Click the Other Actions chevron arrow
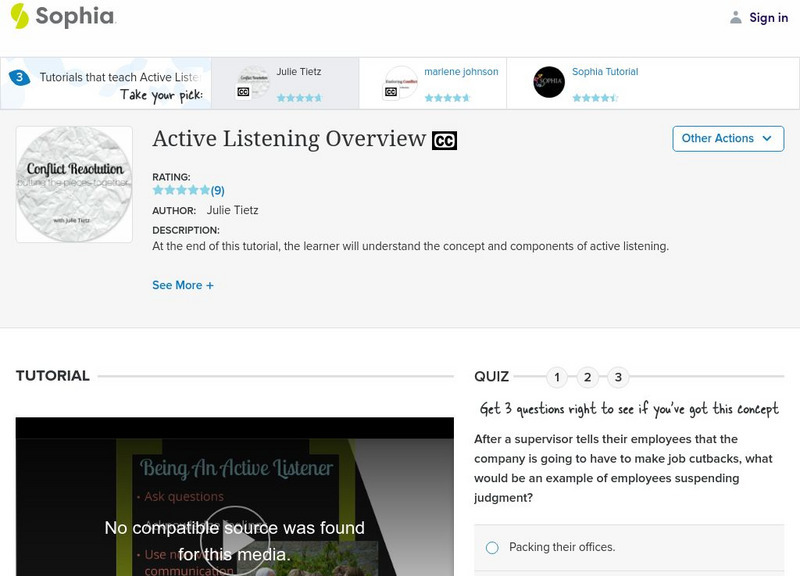This screenshot has width=800, height=576. 767,139
